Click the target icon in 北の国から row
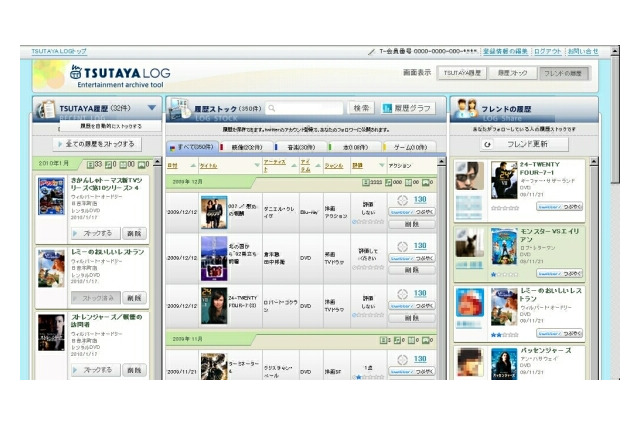Screen dimensions: 640x426 pos(402,246)
